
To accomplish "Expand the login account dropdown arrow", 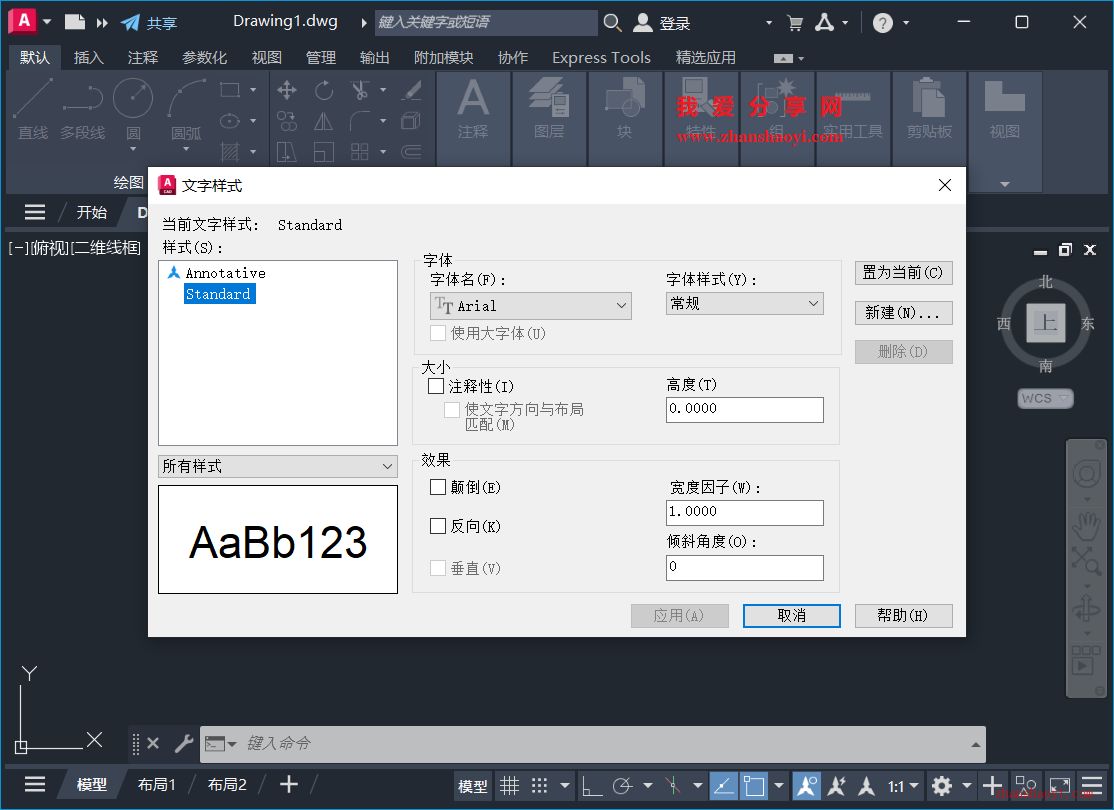I will [x=769, y=23].
